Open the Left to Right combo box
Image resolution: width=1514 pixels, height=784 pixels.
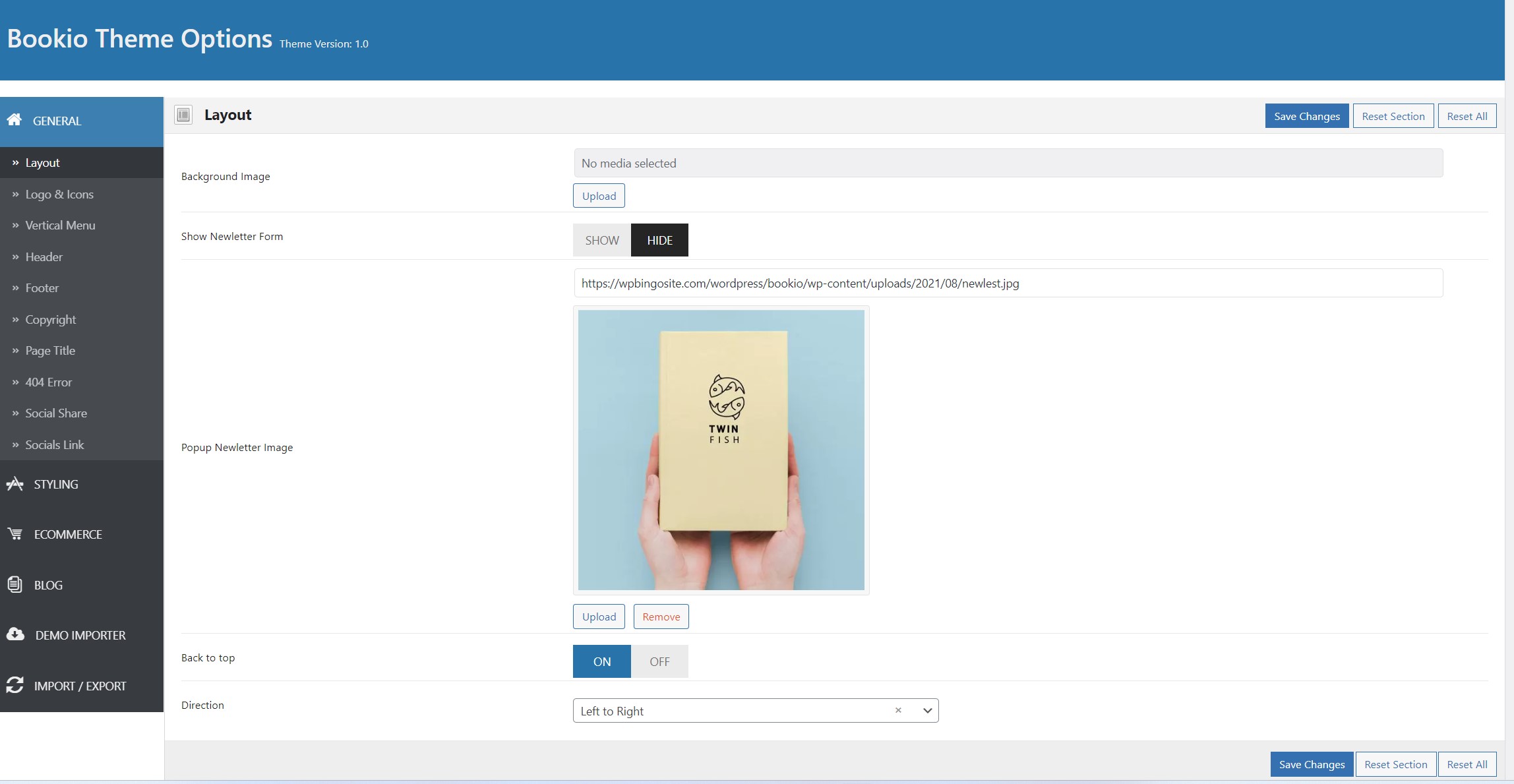(x=756, y=711)
